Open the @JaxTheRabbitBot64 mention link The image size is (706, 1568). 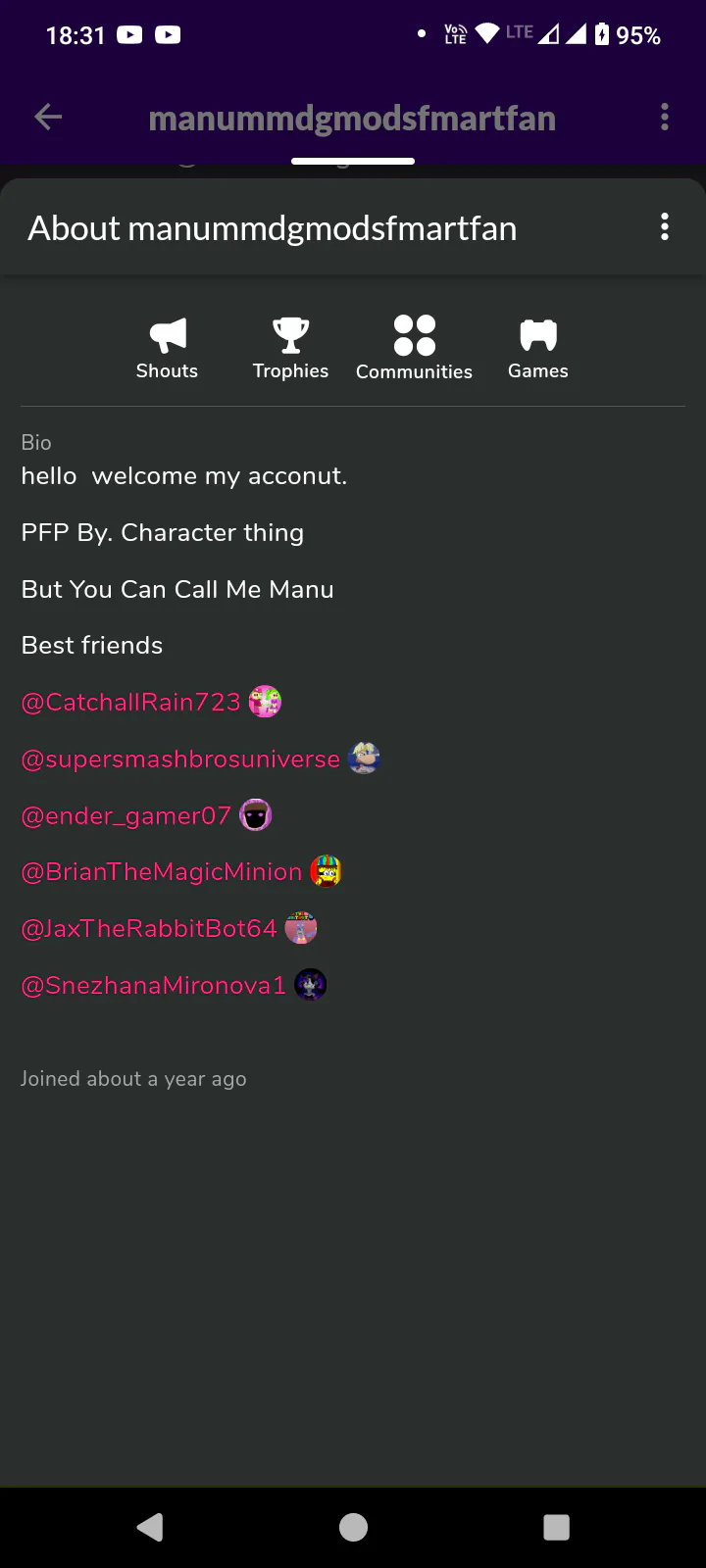[x=149, y=929]
